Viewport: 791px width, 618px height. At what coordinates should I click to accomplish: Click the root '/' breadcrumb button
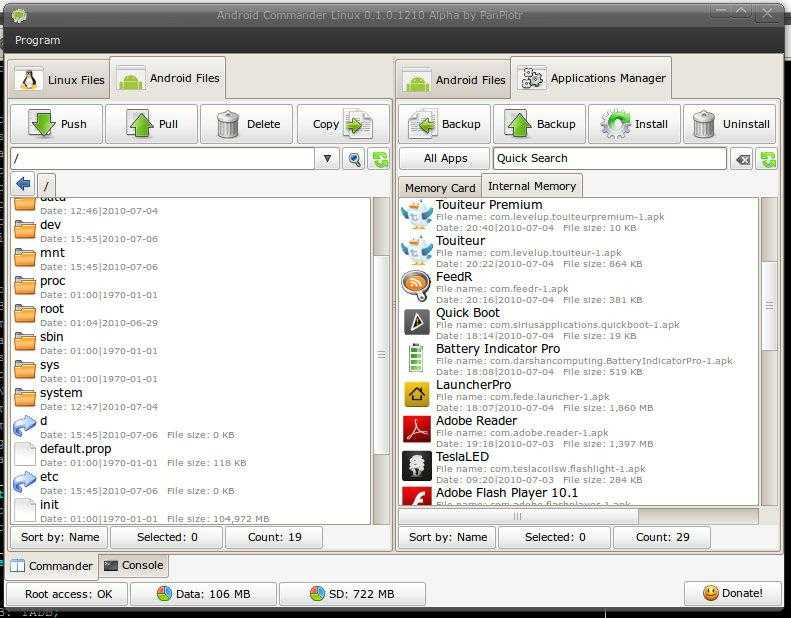(46, 185)
